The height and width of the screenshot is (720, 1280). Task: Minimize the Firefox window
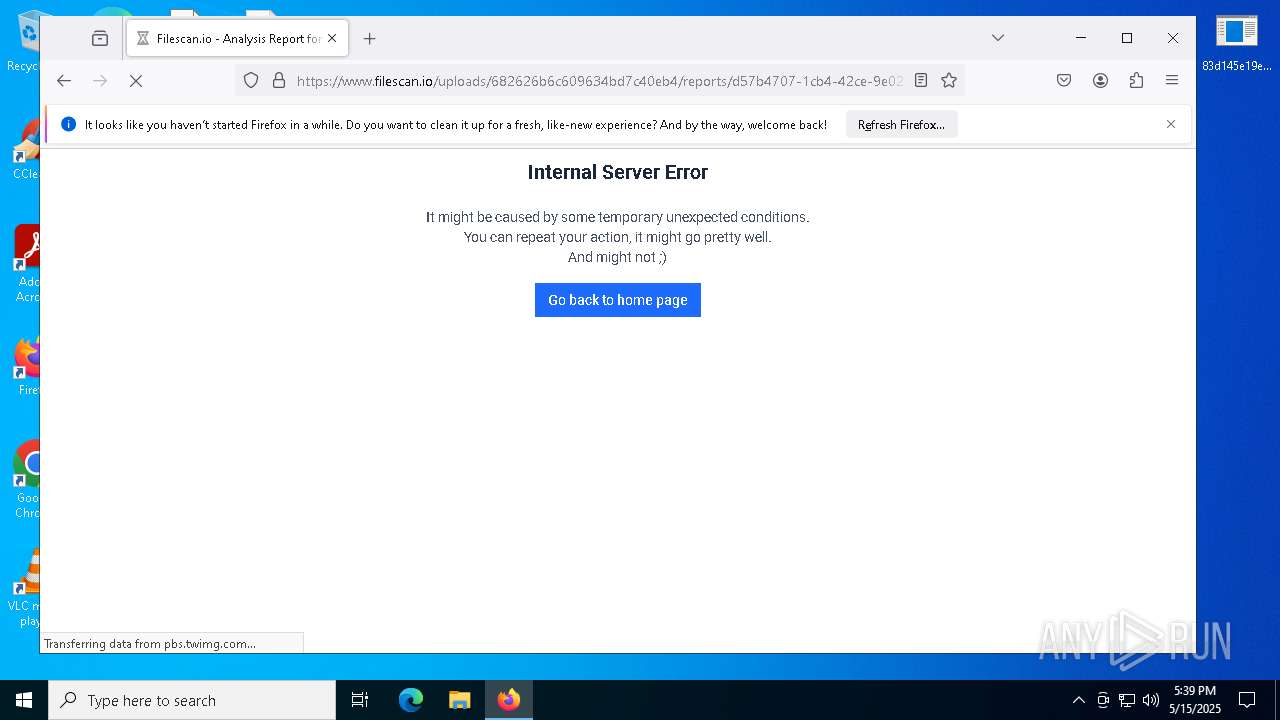[x=1080, y=38]
